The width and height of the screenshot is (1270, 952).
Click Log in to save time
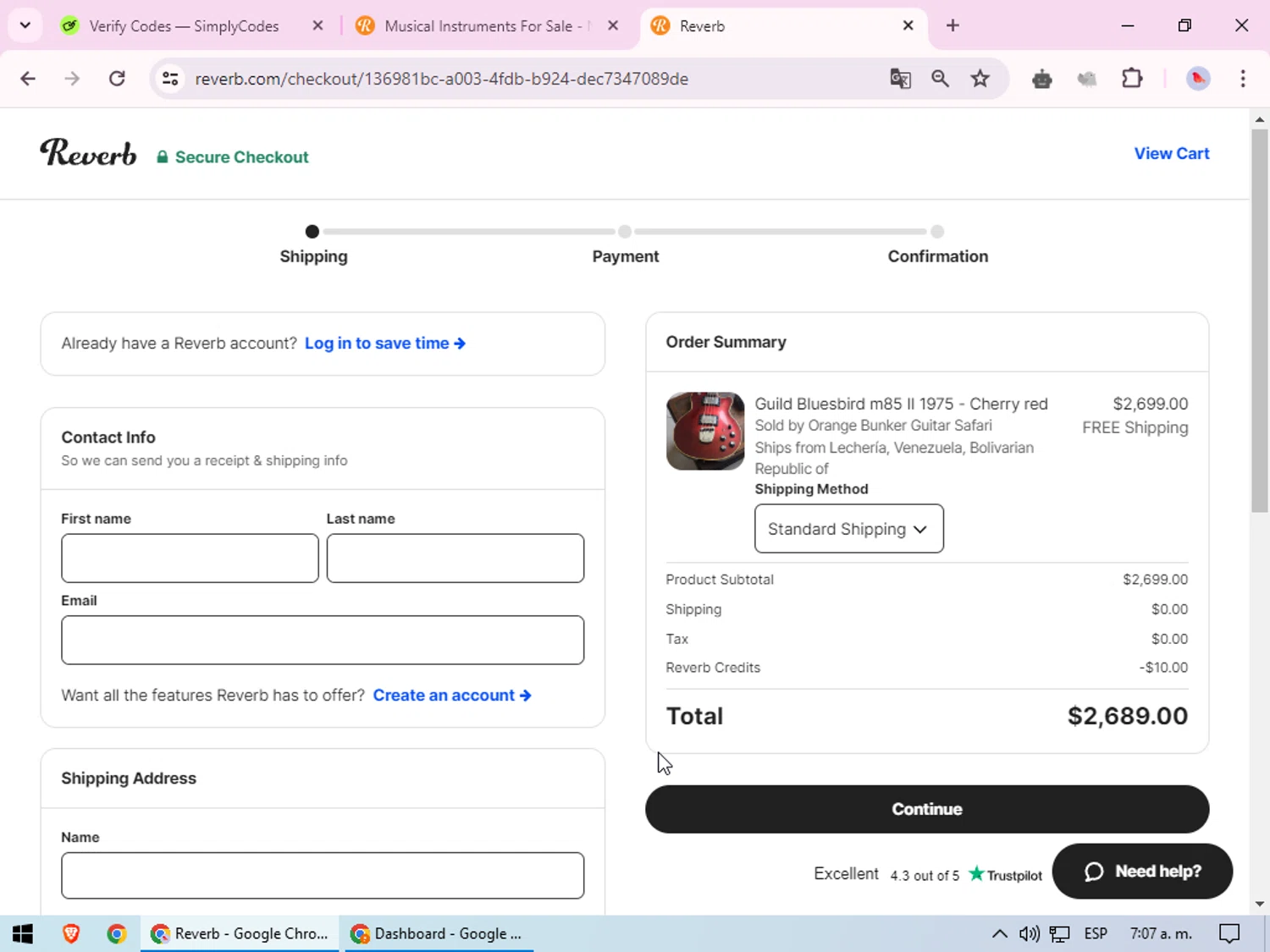pos(385,343)
